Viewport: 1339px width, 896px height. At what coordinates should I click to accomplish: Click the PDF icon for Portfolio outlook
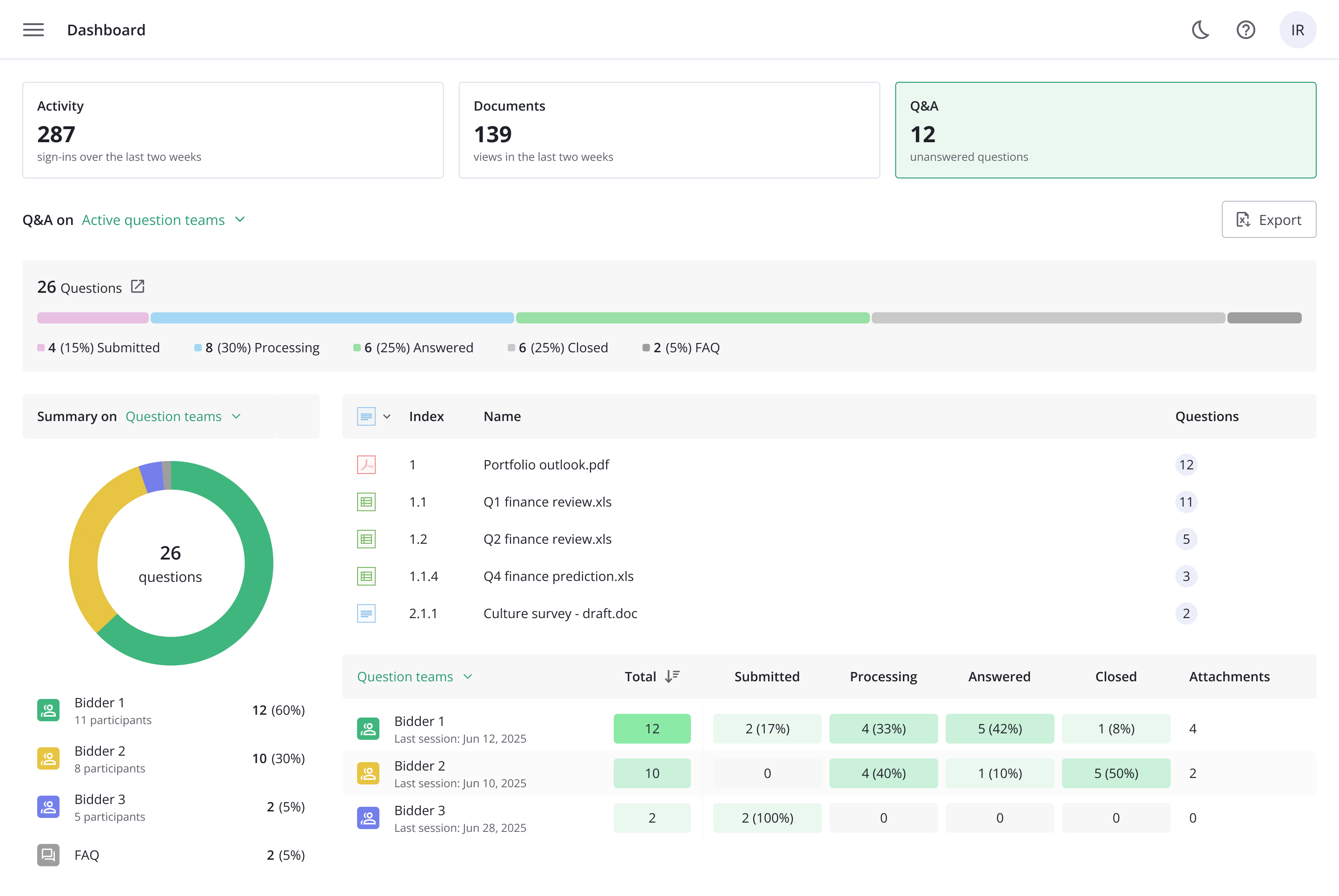pyautogui.click(x=366, y=465)
